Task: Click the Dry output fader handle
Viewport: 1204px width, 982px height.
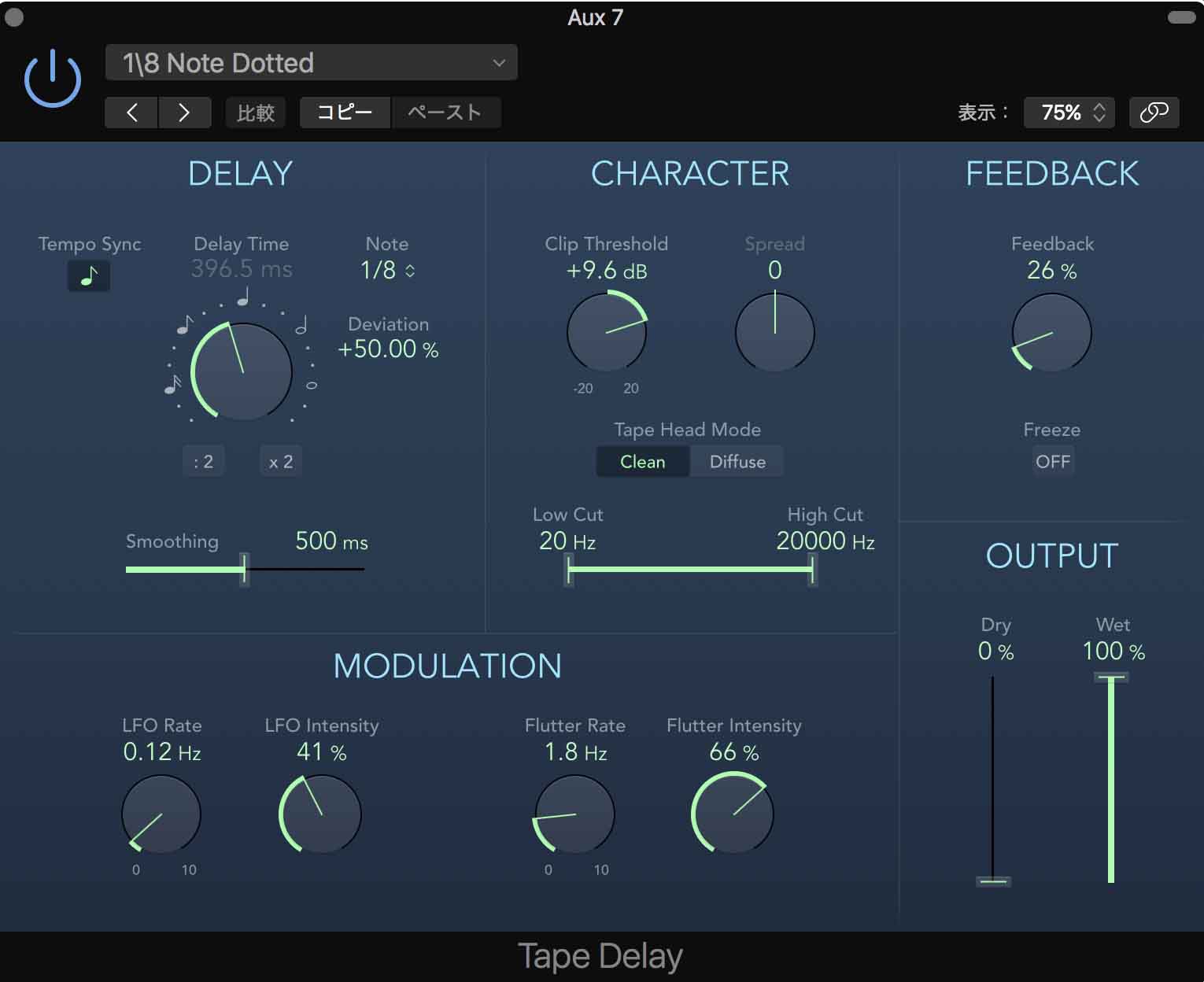Action: click(993, 881)
